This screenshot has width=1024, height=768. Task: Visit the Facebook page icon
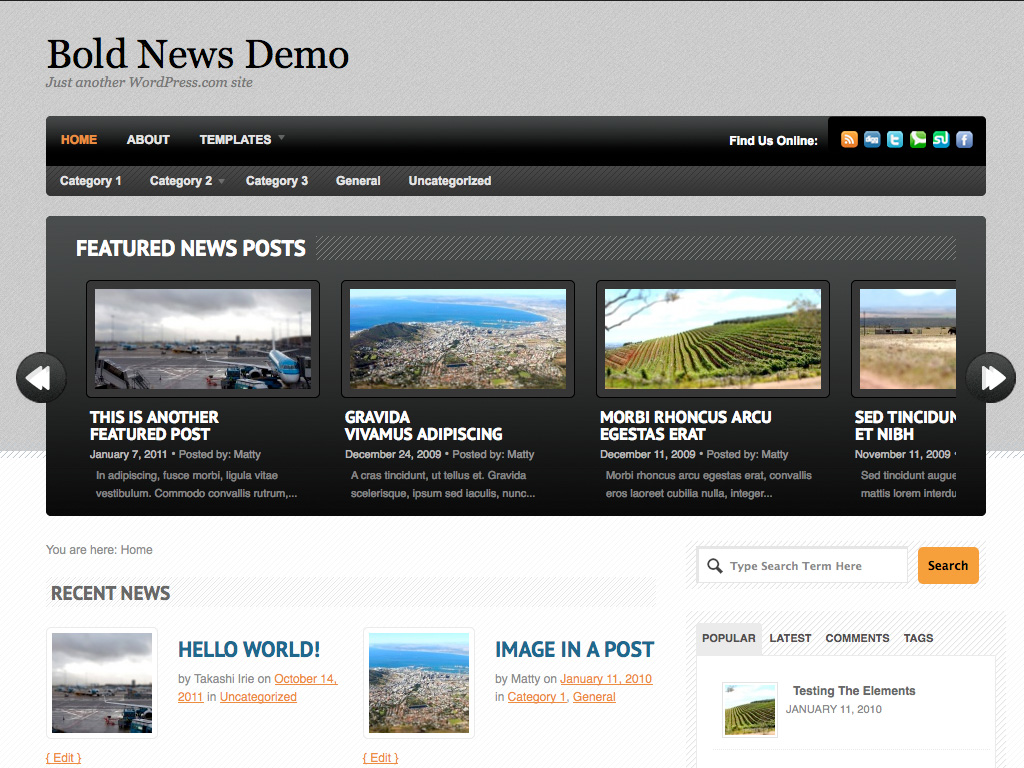[x=964, y=140]
